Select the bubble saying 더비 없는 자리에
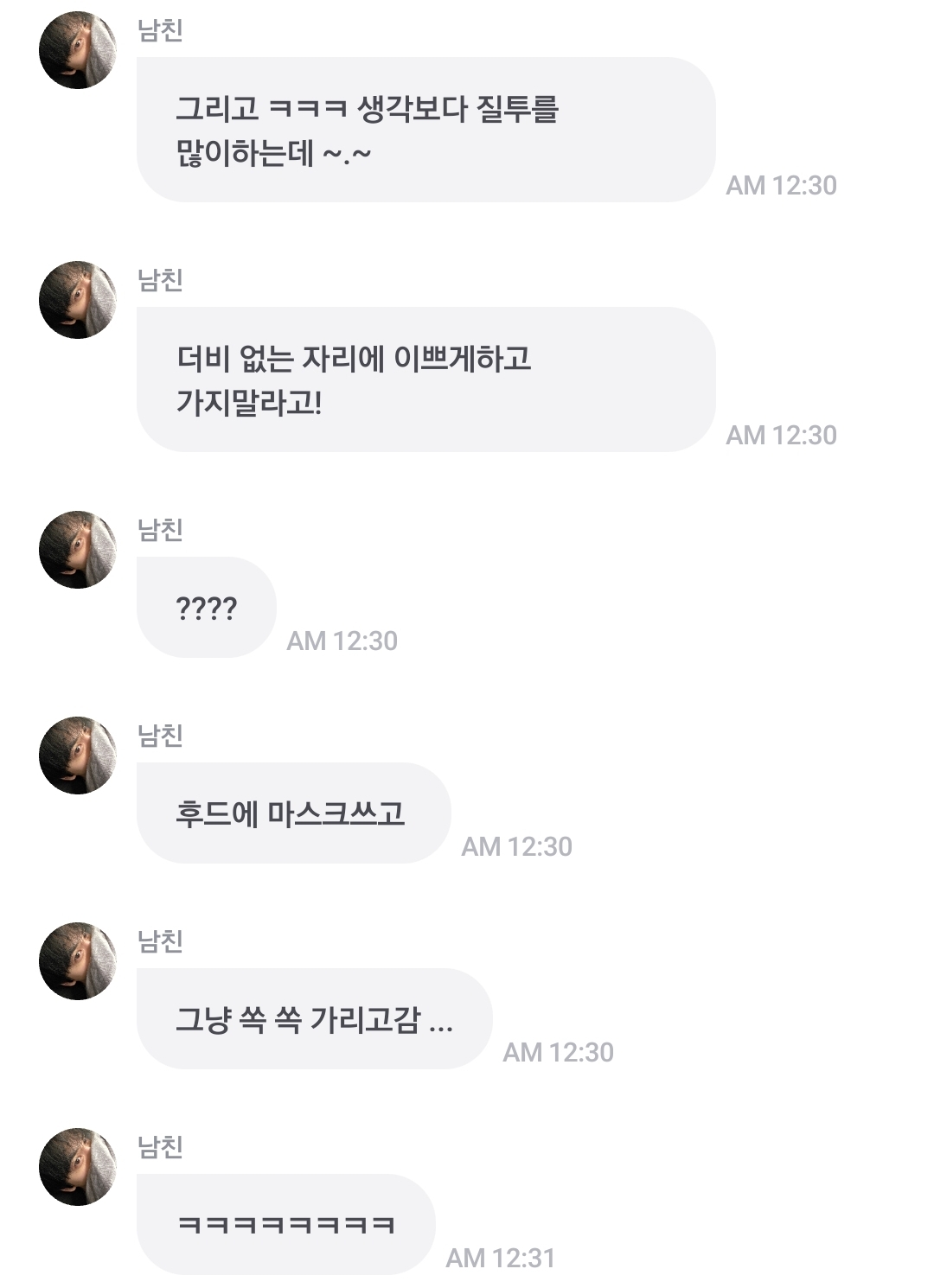Viewport: 934px width, 1288px height. tap(426, 379)
